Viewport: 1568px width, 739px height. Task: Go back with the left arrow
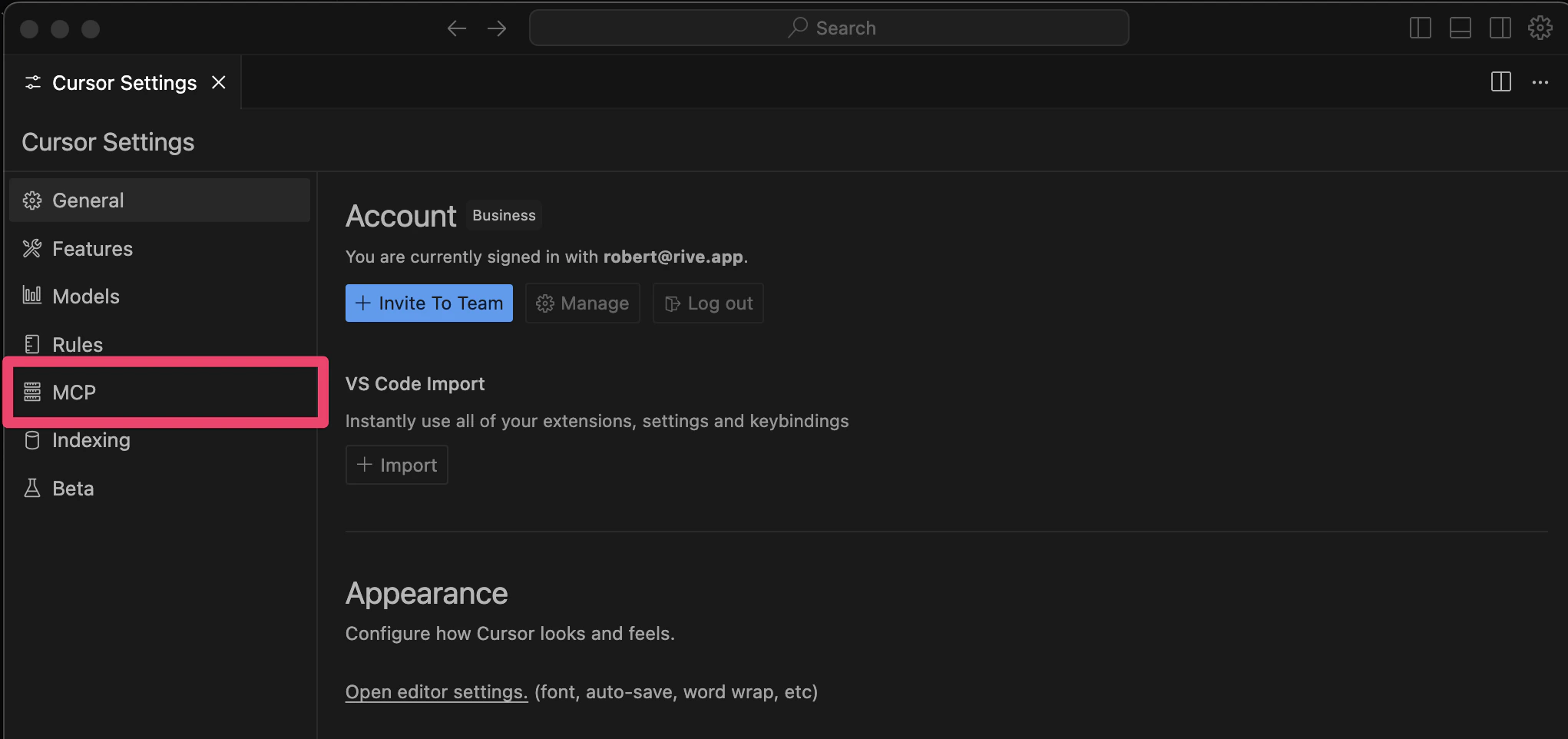(x=457, y=28)
